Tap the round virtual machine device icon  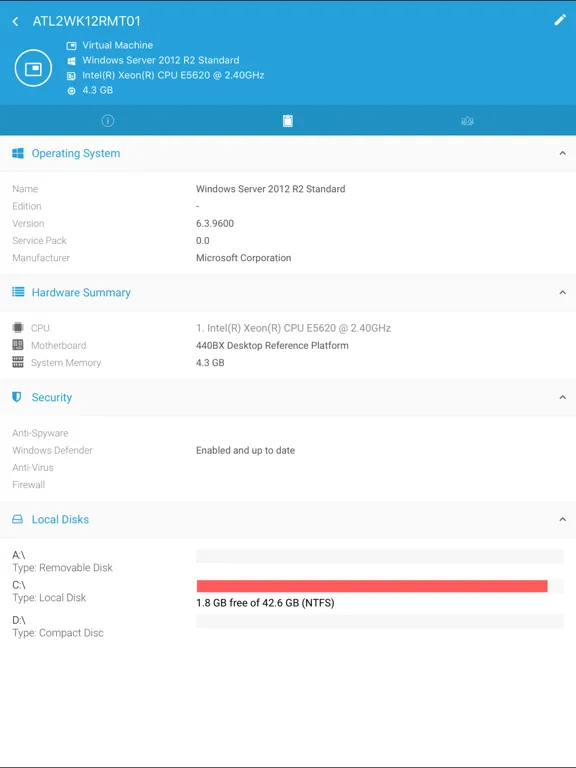click(33, 68)
